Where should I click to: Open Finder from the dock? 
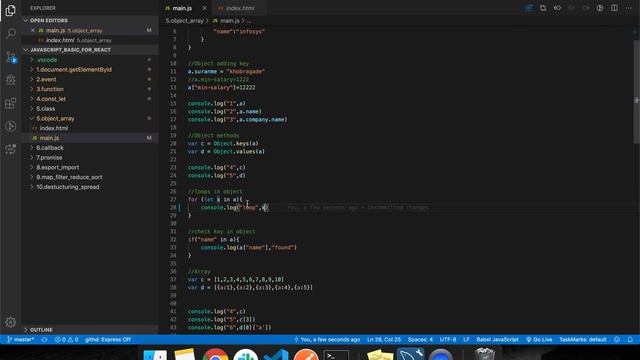[x=155, y=355]
